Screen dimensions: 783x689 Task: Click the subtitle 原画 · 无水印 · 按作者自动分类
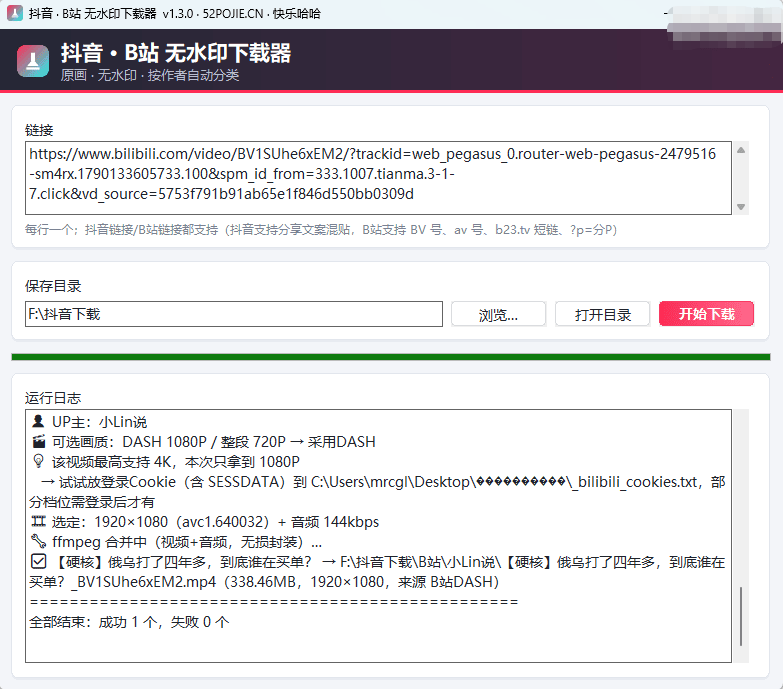[150, 75]
